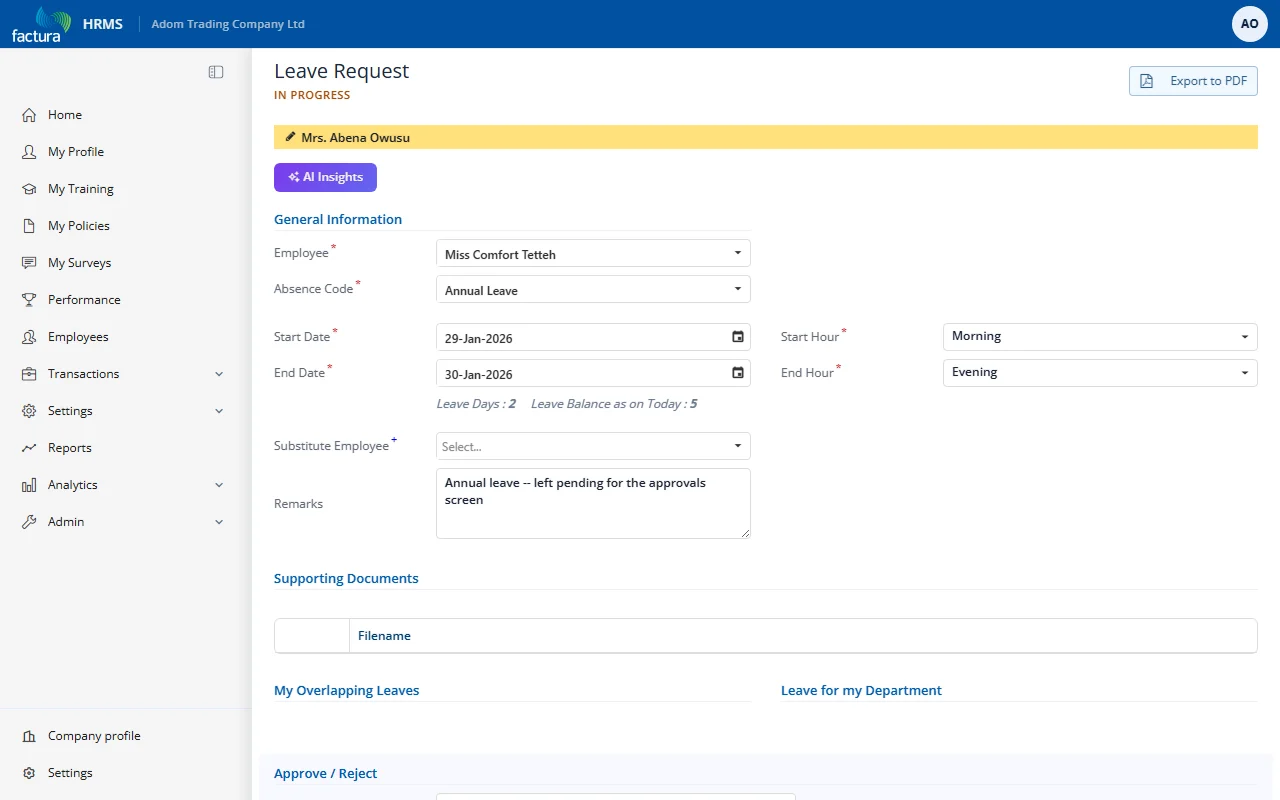Click the Start Date field showing 29-Jan-2026
This screenshot has height=800, width=1280.
tap(593, 337)
